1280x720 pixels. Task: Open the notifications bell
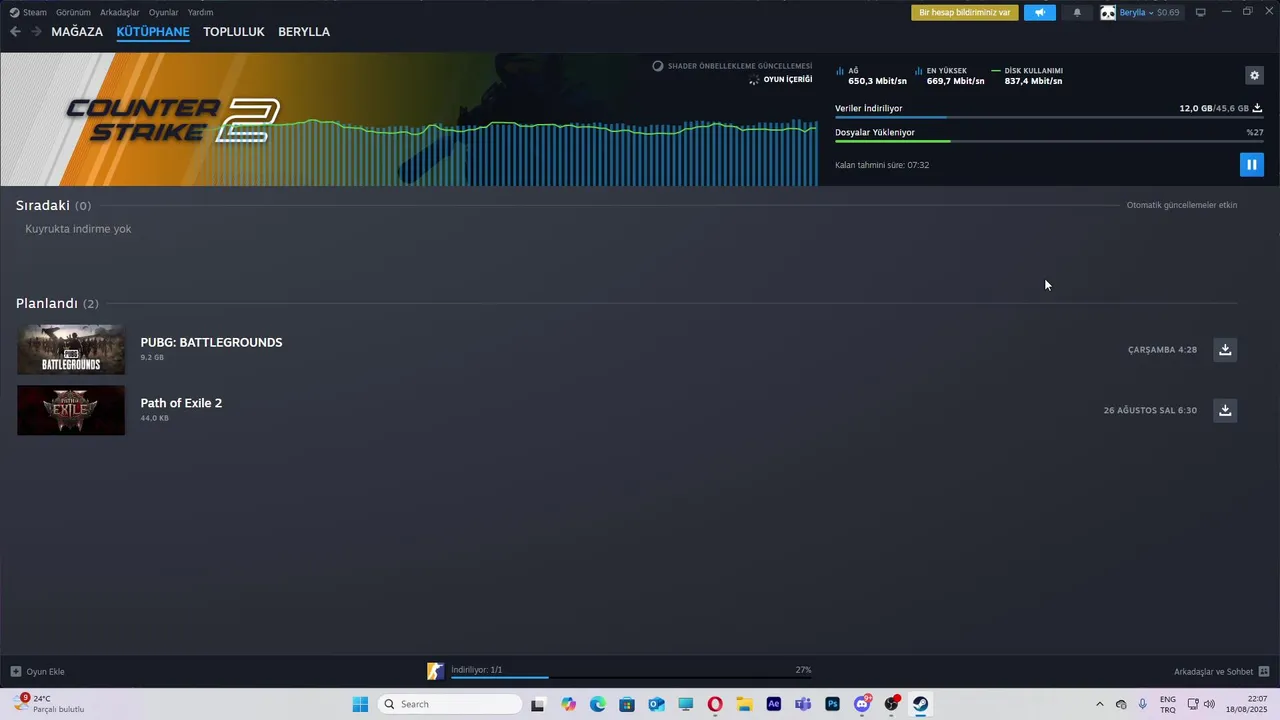[x=1077, y=12]
